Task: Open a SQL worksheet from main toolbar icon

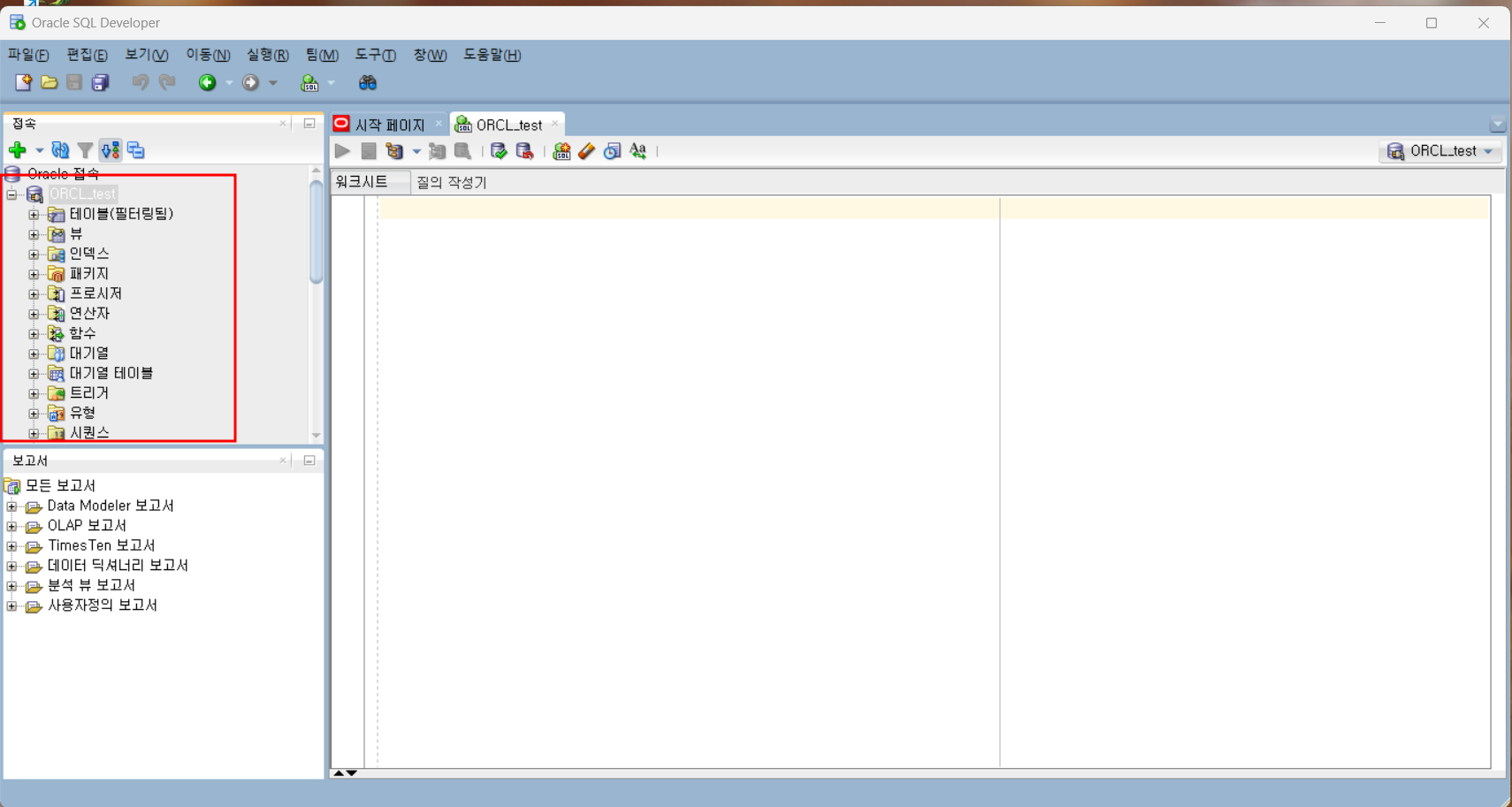Action: click(x=309, y=83)
